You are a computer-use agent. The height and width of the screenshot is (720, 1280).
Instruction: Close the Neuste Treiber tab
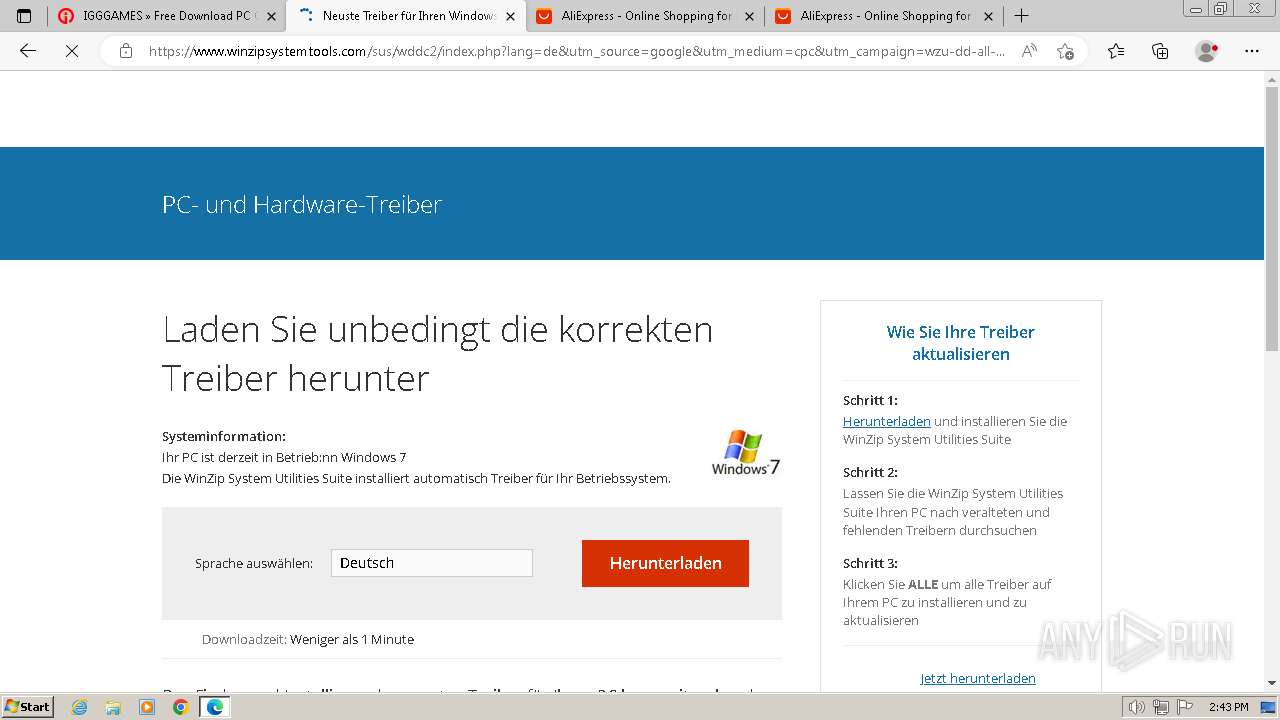510,16
